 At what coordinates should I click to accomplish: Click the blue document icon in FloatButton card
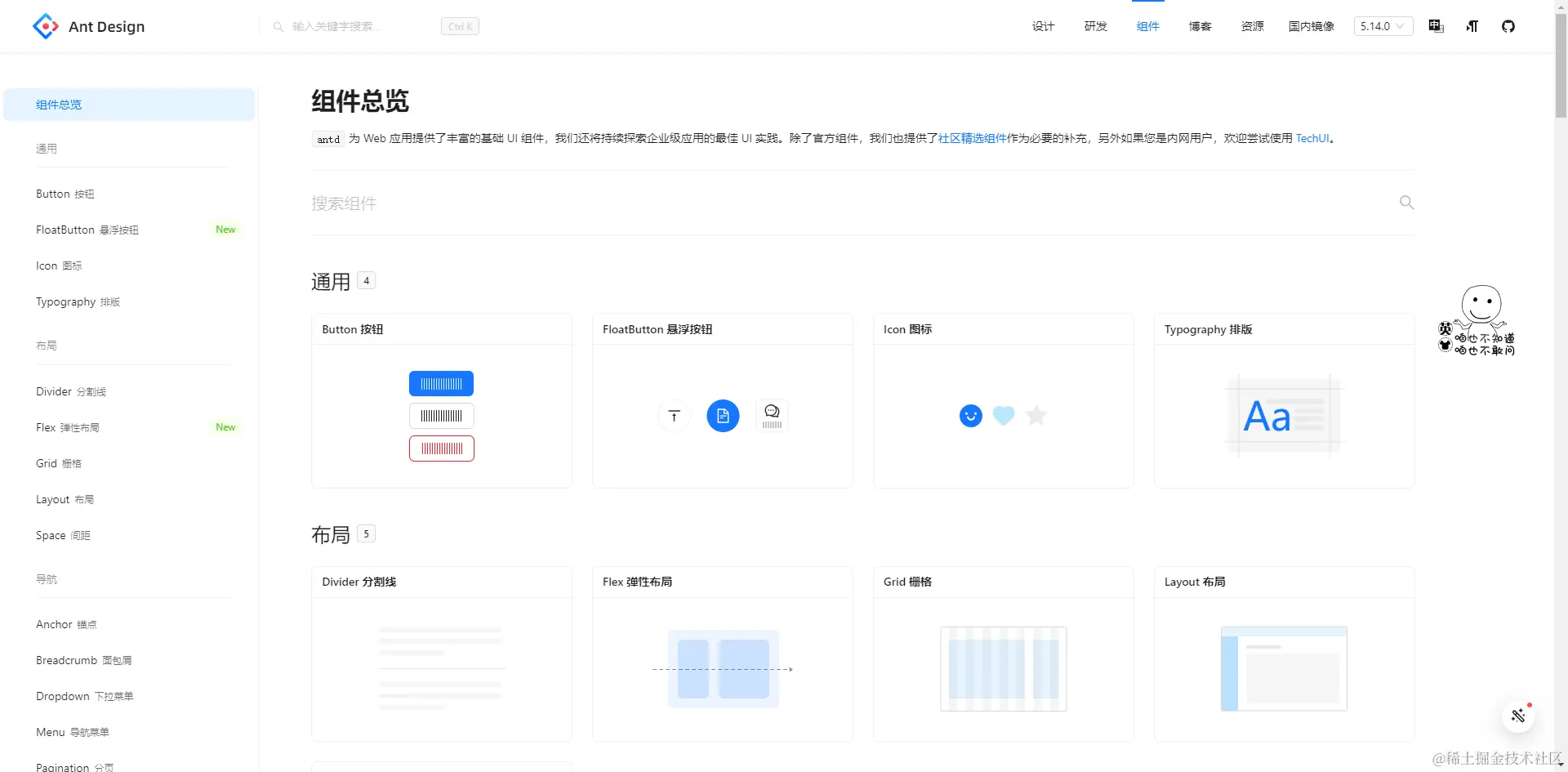[723, 416]
